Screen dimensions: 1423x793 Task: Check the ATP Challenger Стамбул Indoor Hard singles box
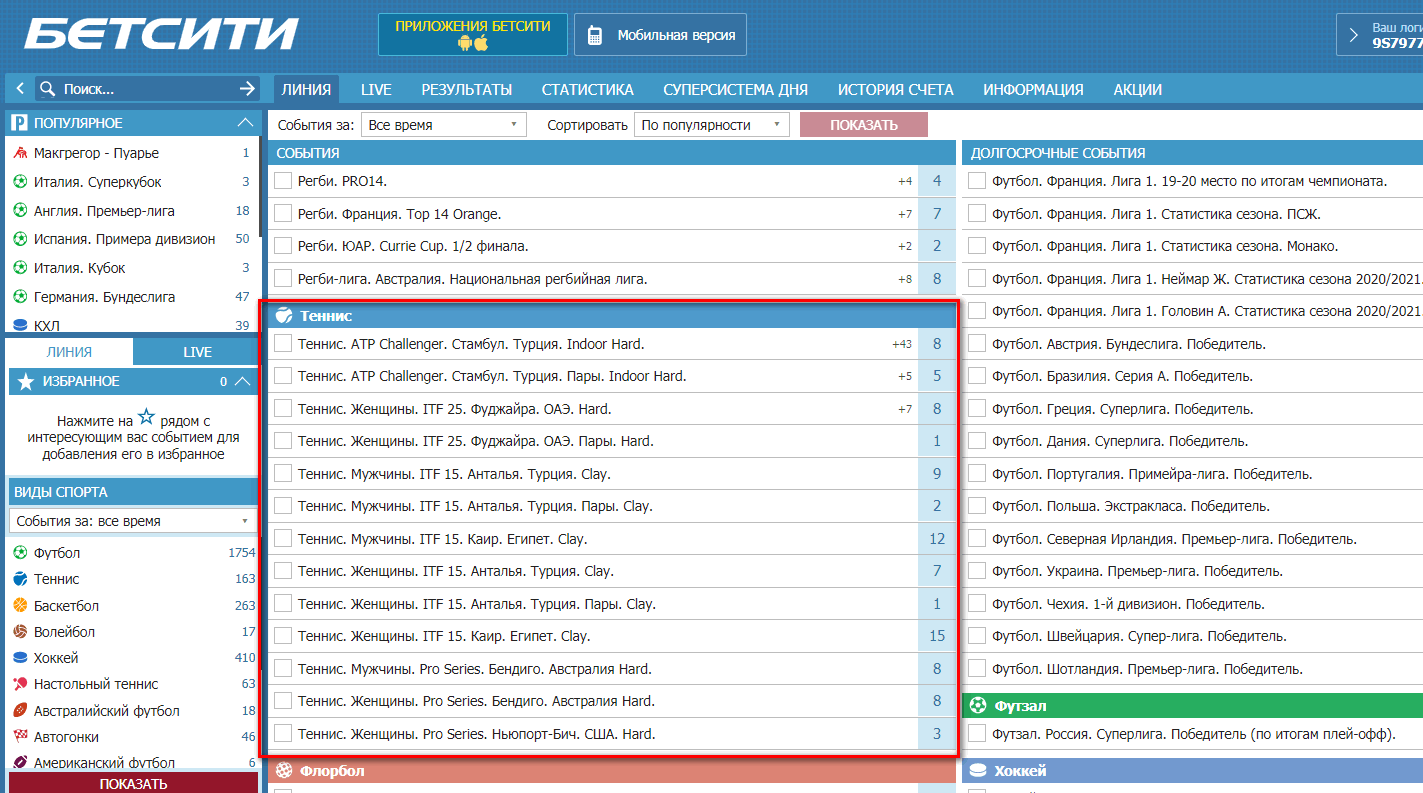pyautogui.click(x=283, y=344)
